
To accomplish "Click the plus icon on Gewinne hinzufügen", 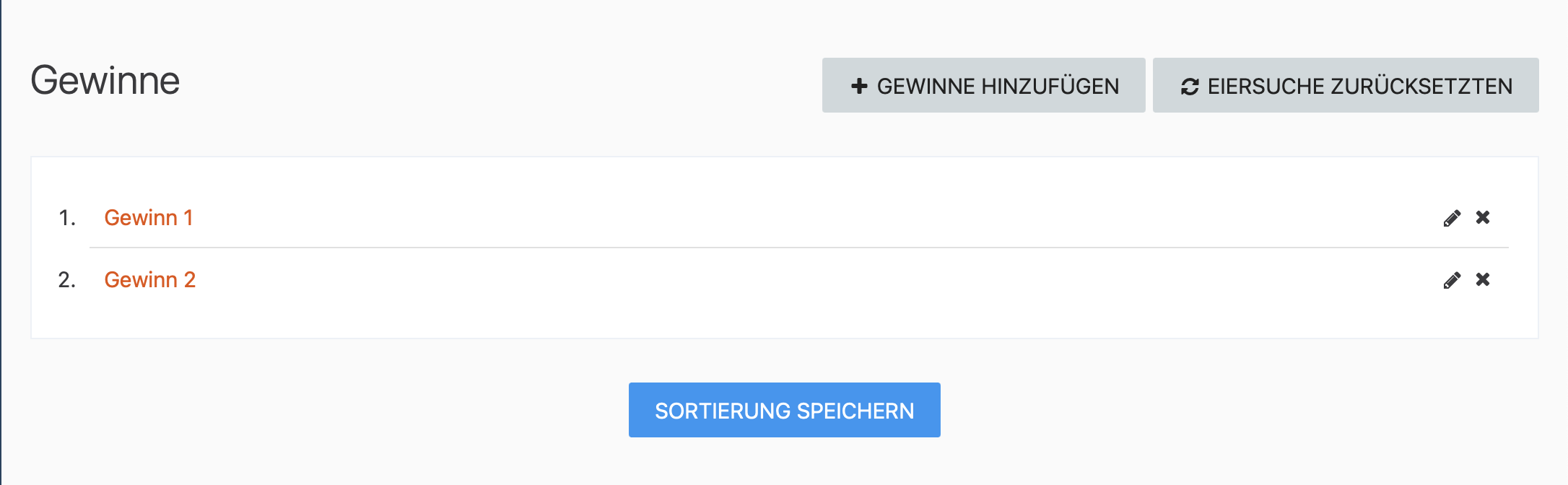I will click(859, 86).
